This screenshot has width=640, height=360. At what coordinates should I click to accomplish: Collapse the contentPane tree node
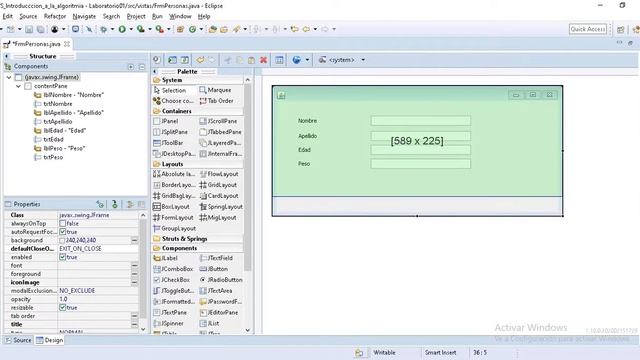tap(18, 86)
